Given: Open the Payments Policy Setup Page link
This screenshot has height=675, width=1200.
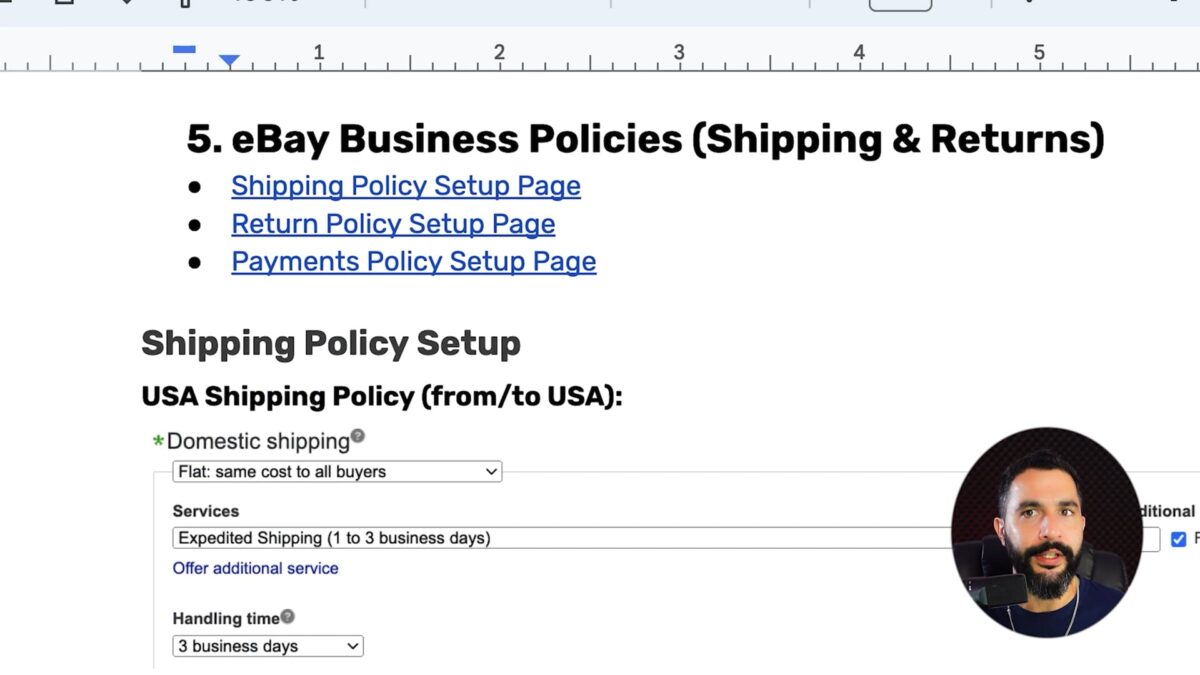Looking at the screenshot, I should (x=414, y=262).
